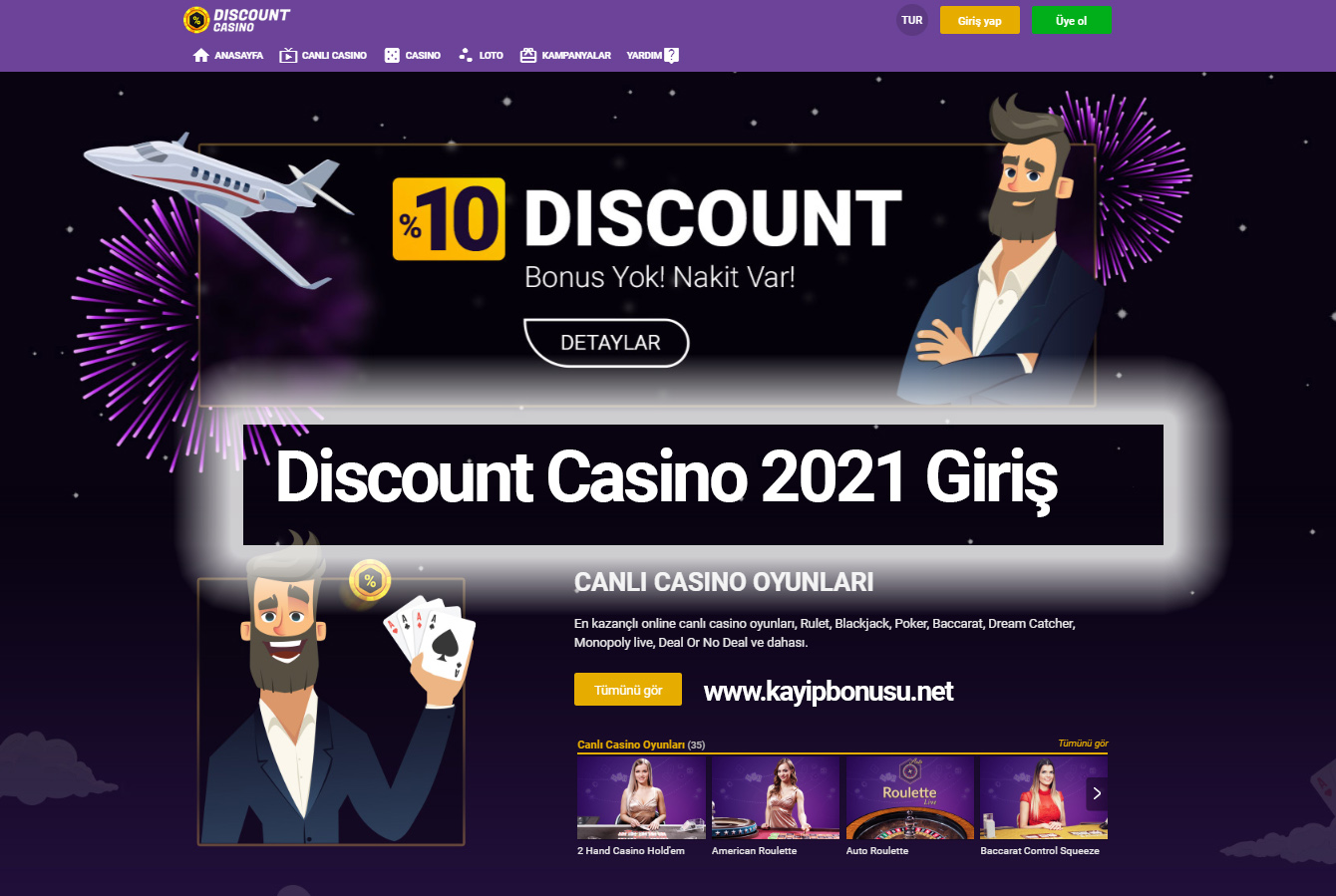Click the yellow Tümünü gör button
This screenshot has height=896, width=1336.
(628, 690)
